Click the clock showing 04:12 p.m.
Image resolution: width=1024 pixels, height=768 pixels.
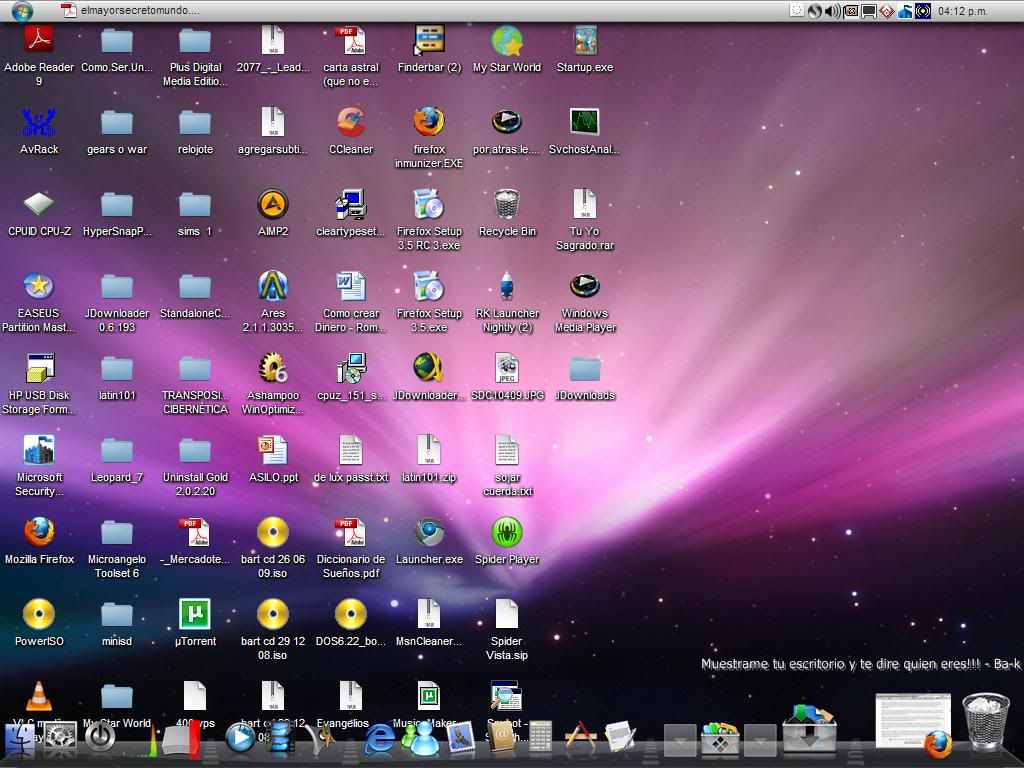coord(963,11)
